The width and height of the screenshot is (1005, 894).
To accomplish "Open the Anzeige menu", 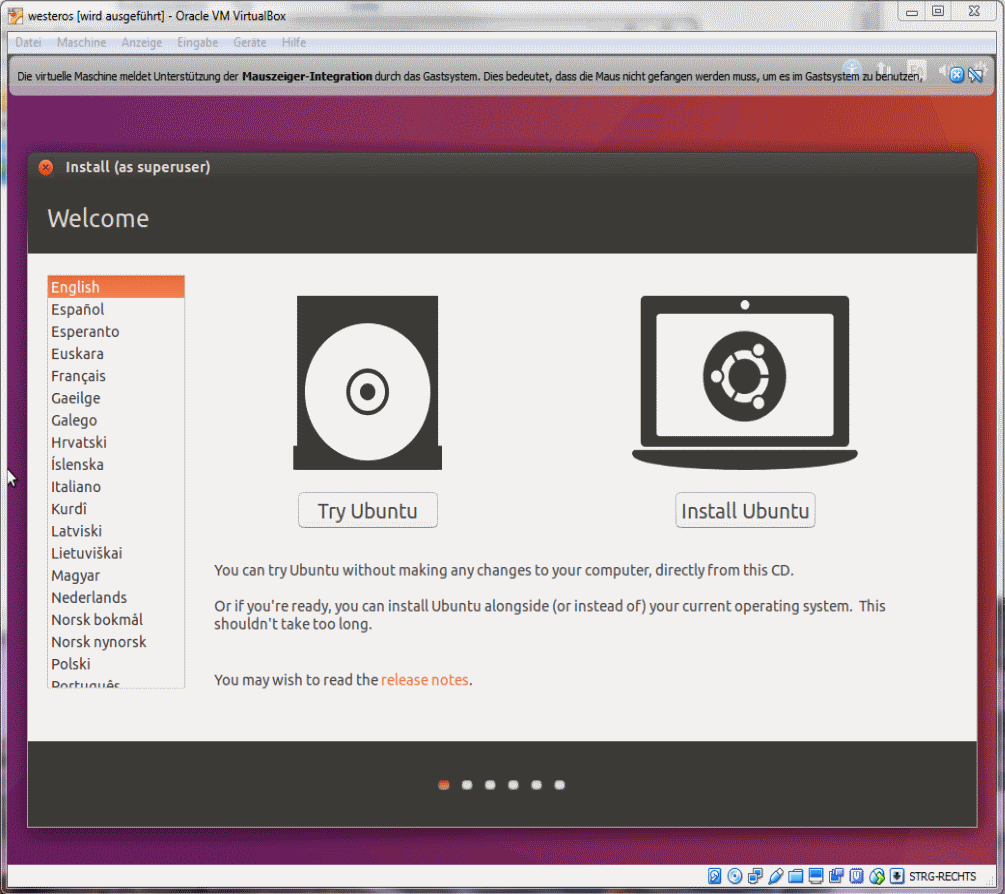I will click(x=142, y=42).
